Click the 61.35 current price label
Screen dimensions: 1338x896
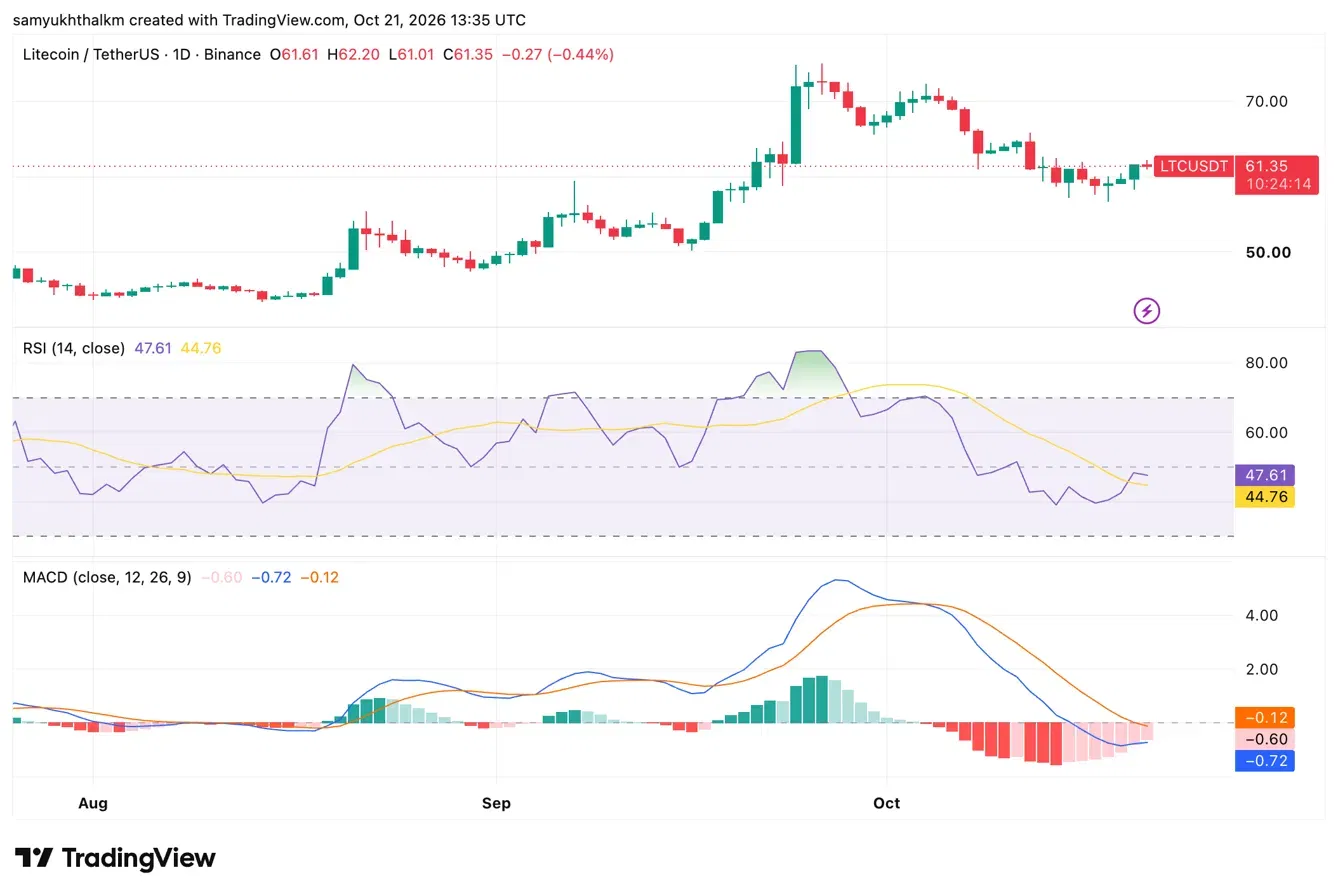(1265, 166)
